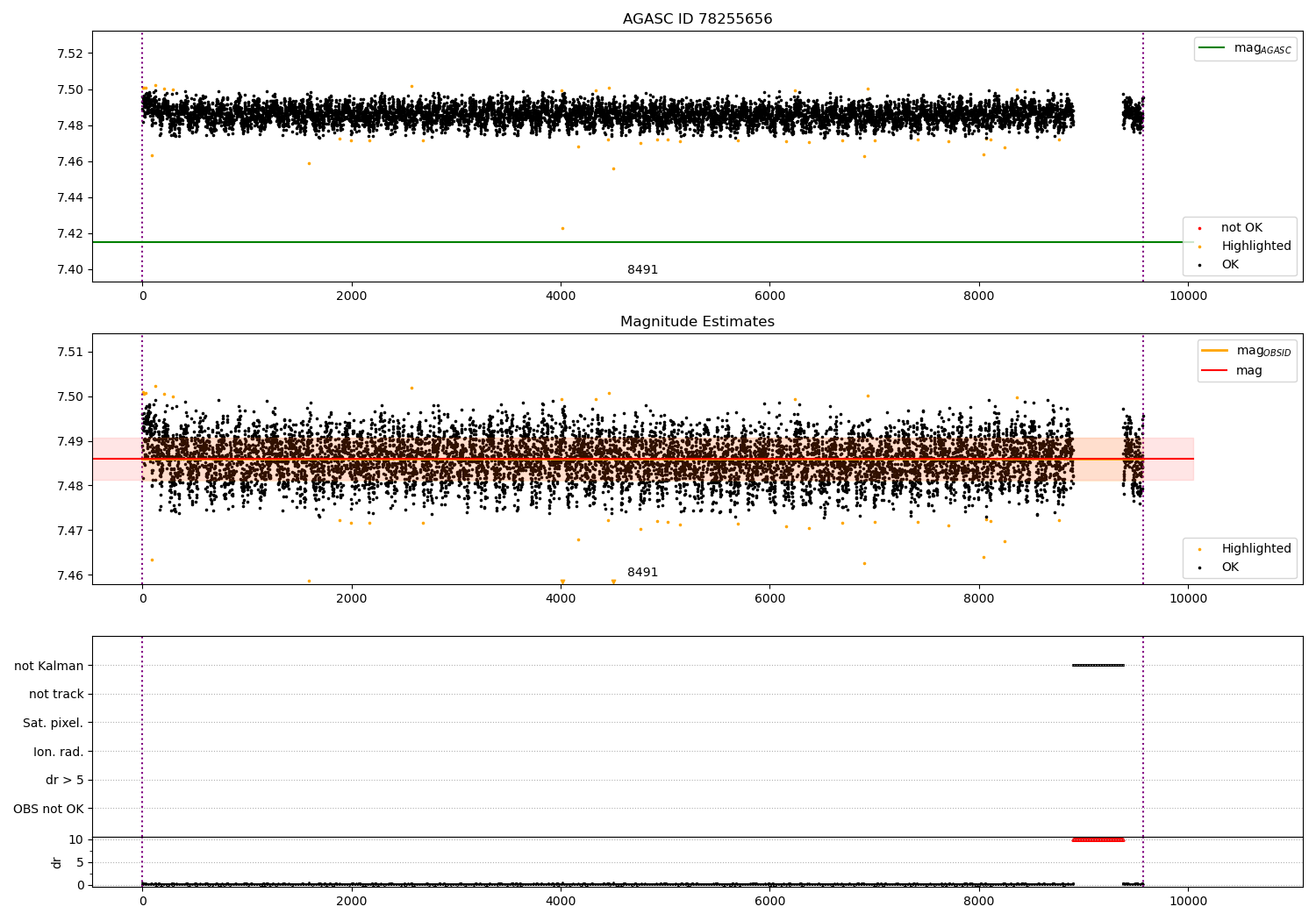Click the 'not Kalman' row label
Image resolution: width=1316 pixels, height=921 pixels.
pos(49,666)
